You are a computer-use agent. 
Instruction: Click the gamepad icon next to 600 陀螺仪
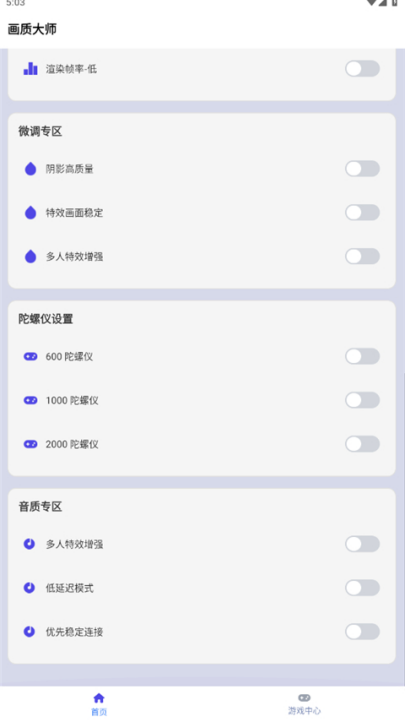tap(30, 356)
